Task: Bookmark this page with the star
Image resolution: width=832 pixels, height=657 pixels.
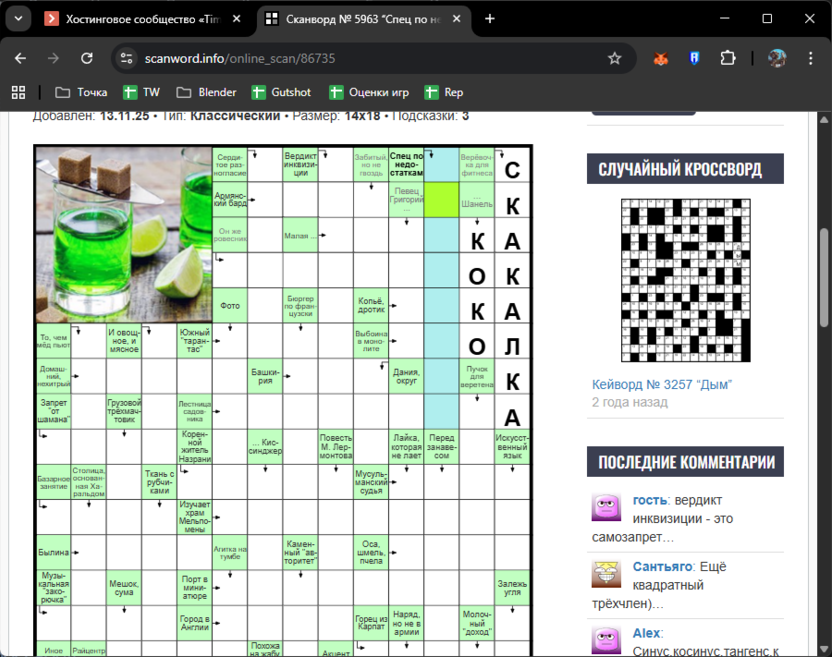Action: pos(614,58)
